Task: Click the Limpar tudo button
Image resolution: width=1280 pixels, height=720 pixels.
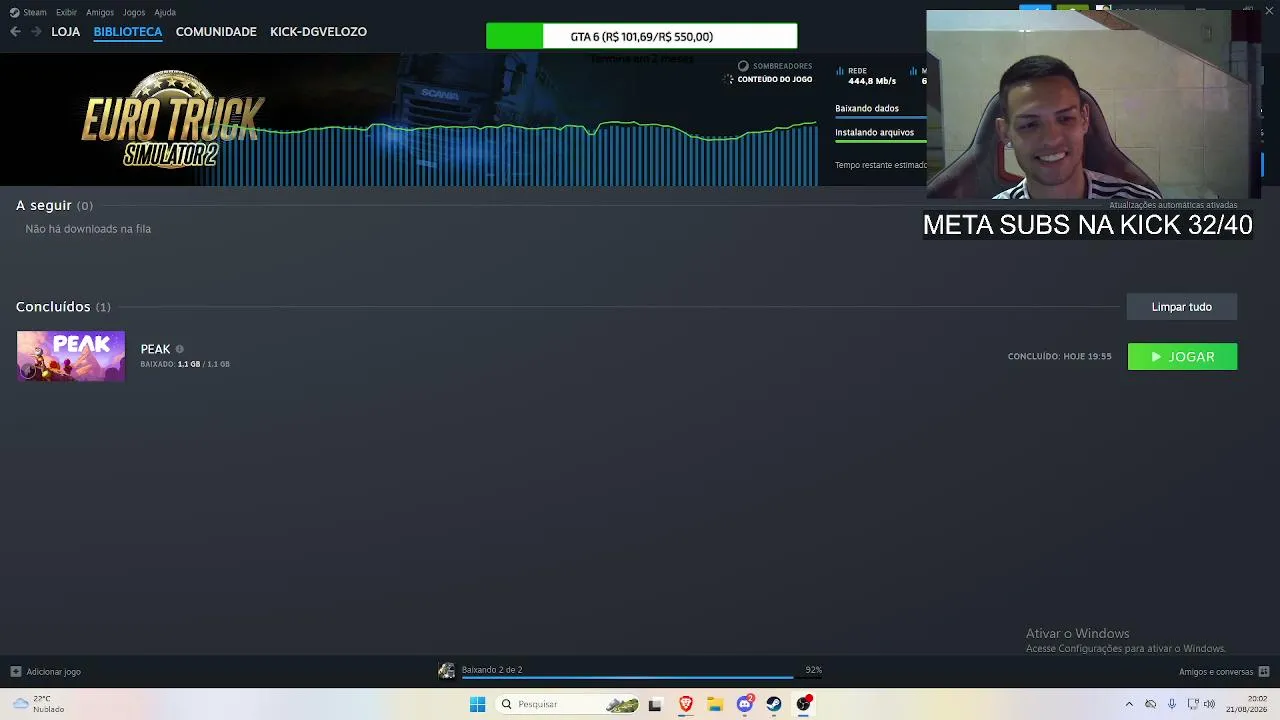Action: 1181,307
